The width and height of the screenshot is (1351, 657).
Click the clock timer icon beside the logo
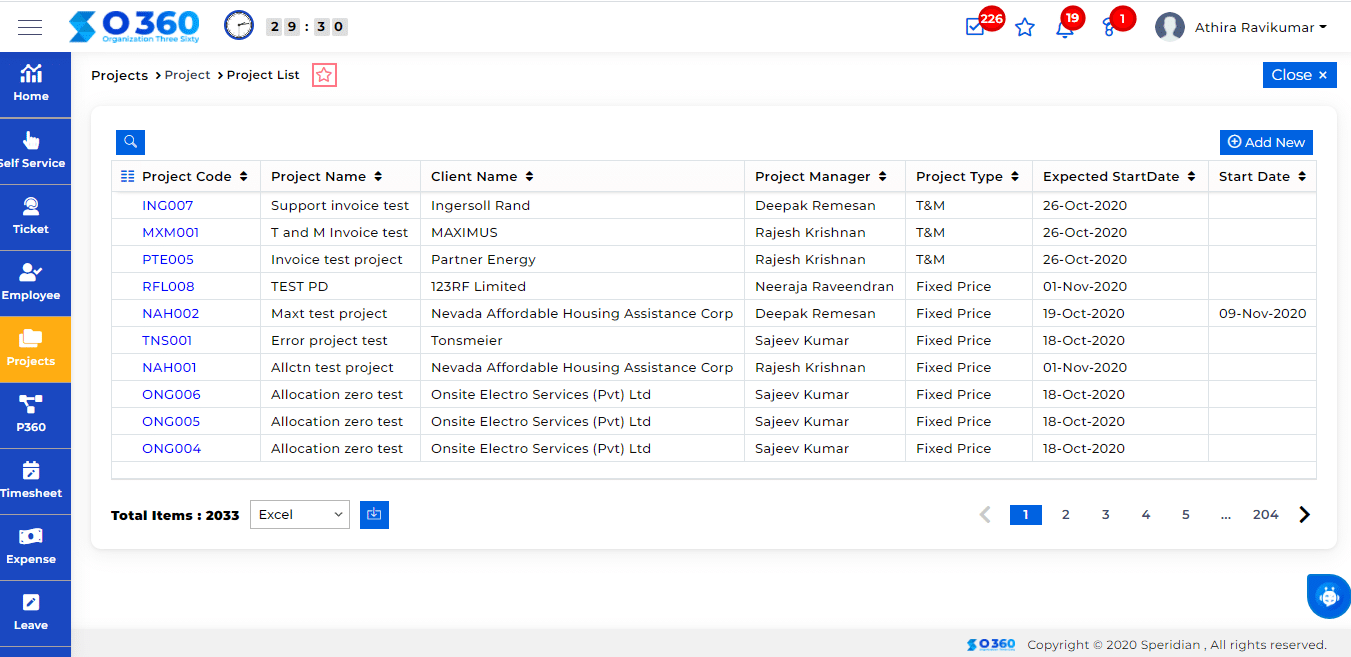238,25
